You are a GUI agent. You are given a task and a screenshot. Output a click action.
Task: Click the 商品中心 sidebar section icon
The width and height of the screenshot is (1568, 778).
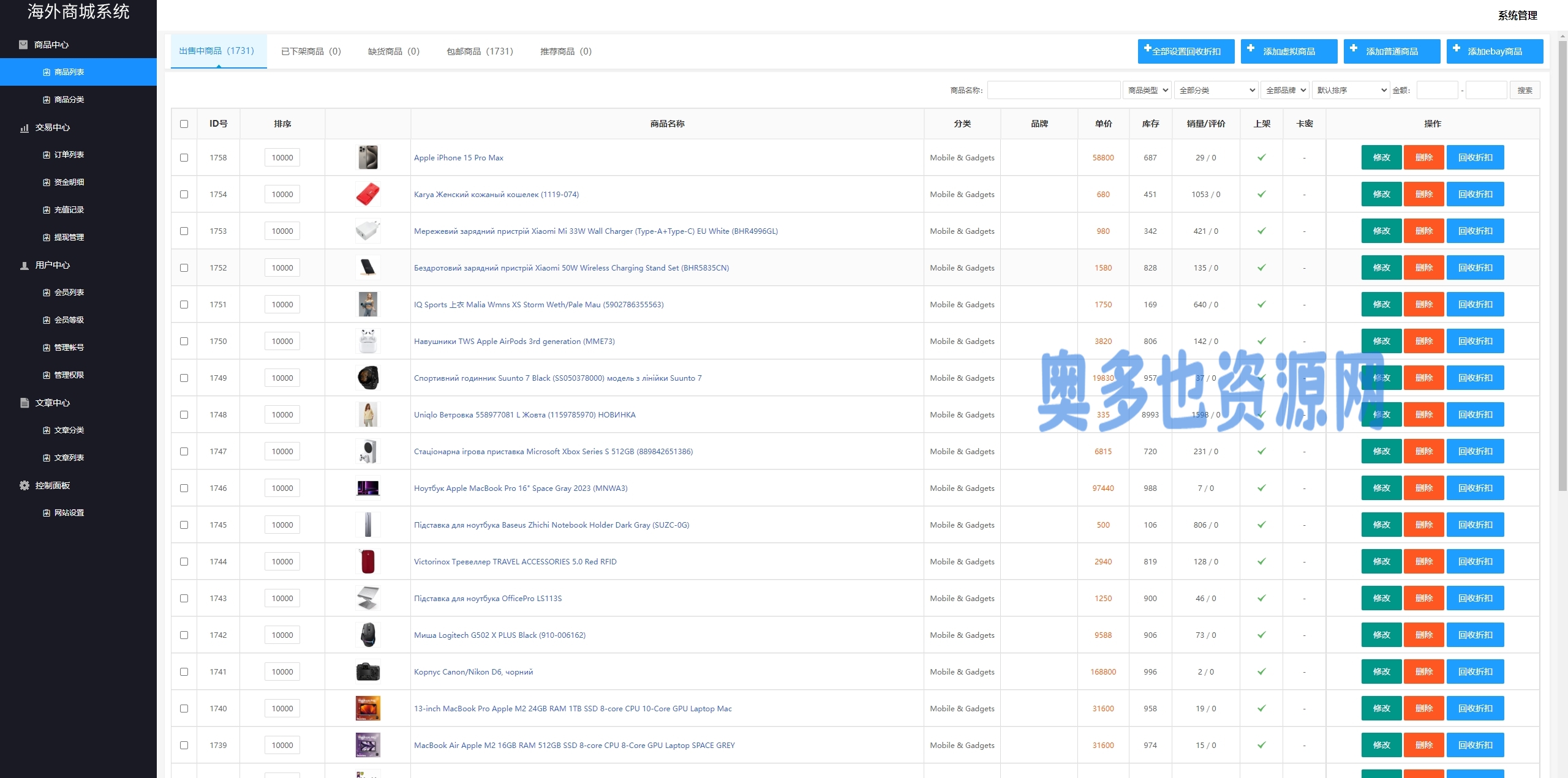pyautogui.click(x=23, y=45)
